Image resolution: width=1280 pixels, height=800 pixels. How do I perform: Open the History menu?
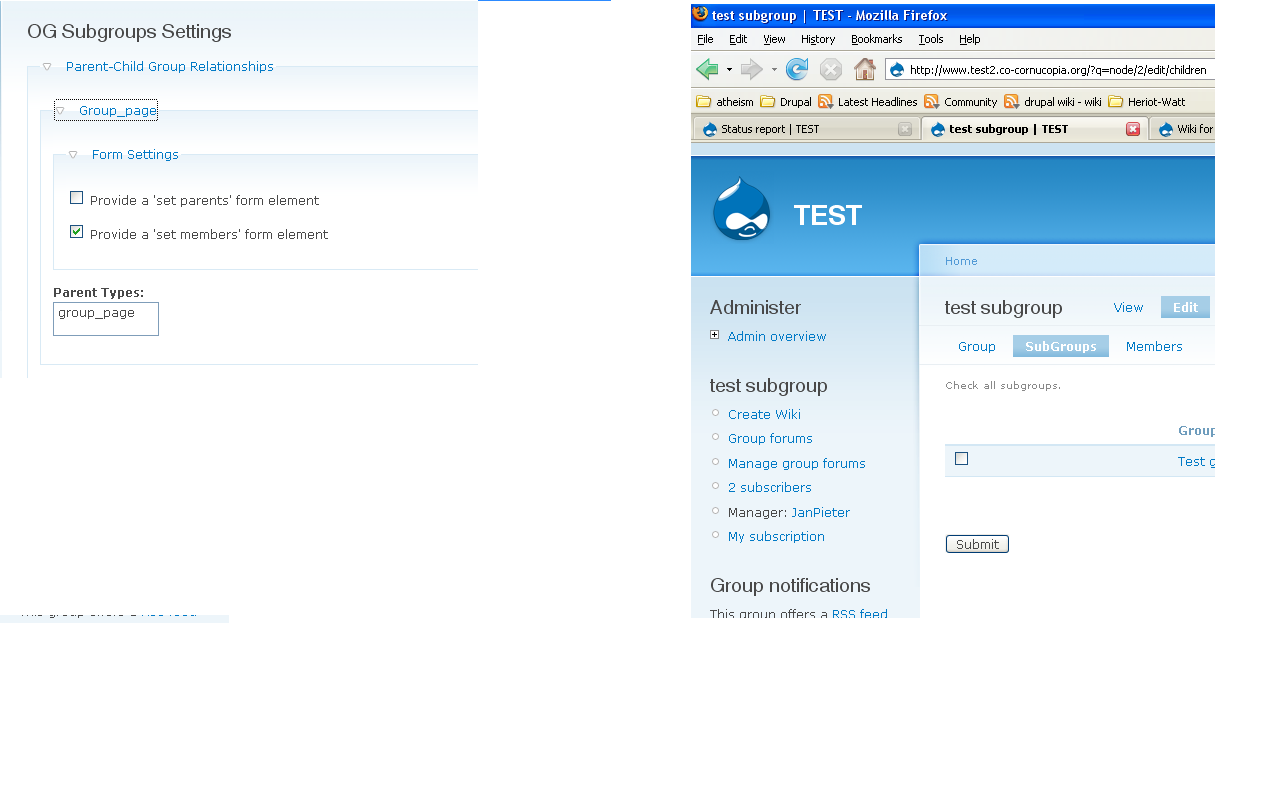tap(818, 39)
